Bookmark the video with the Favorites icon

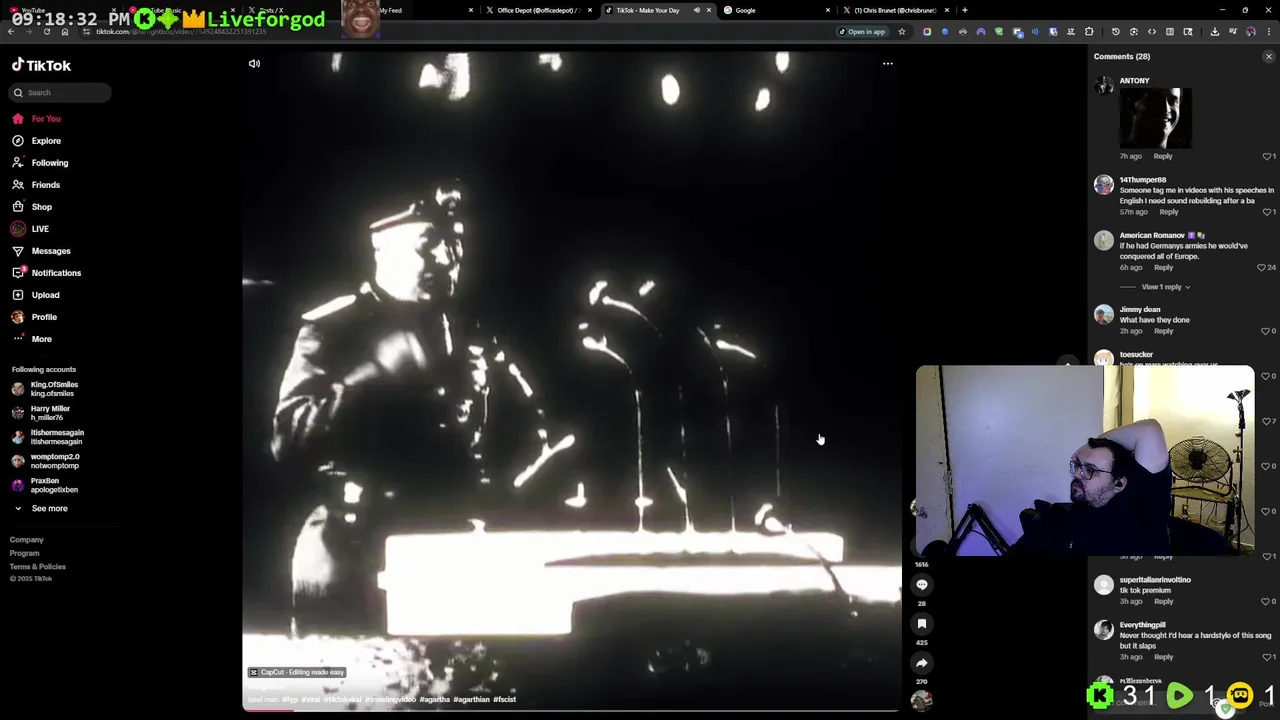922,624
